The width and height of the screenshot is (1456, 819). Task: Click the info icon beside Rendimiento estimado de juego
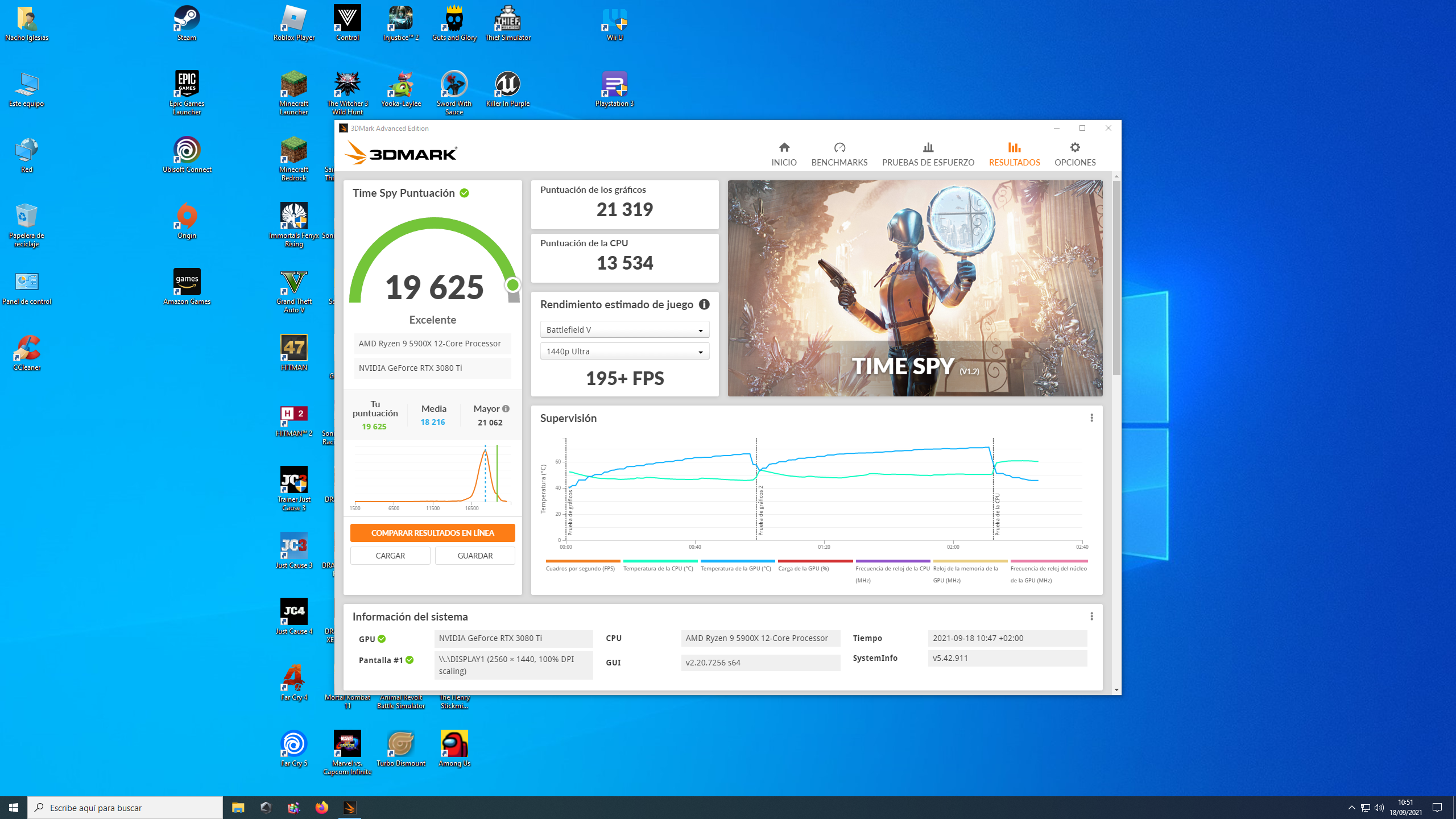704,304
